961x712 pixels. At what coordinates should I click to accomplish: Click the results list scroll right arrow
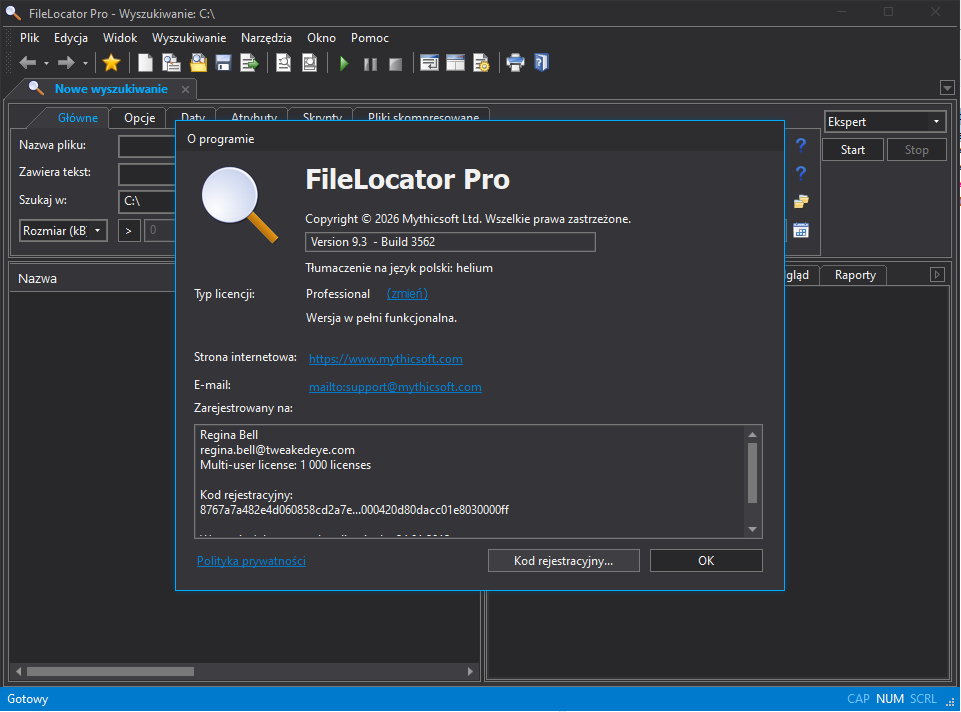470,672
